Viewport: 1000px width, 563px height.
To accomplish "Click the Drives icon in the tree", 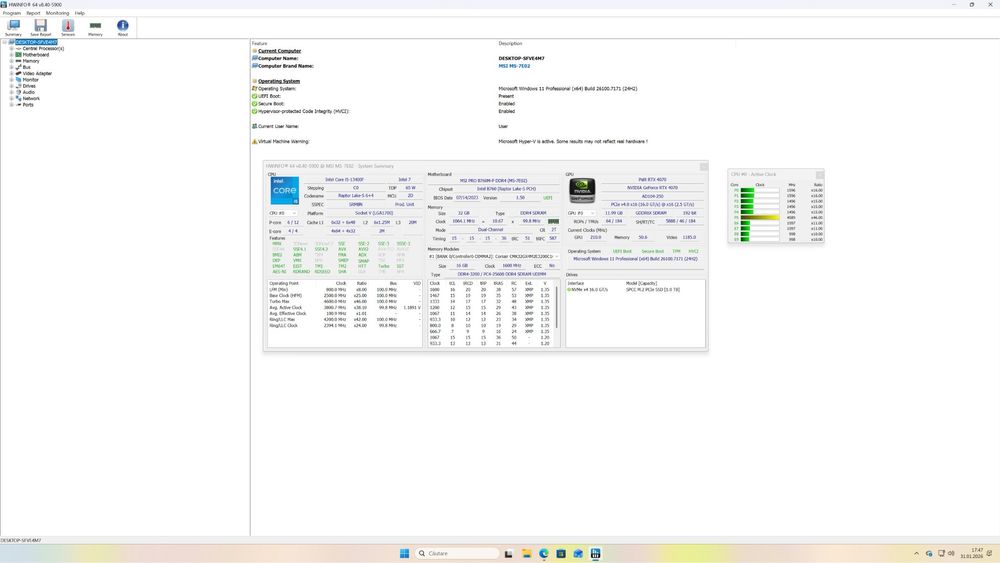I will click(x=18, y=86).
